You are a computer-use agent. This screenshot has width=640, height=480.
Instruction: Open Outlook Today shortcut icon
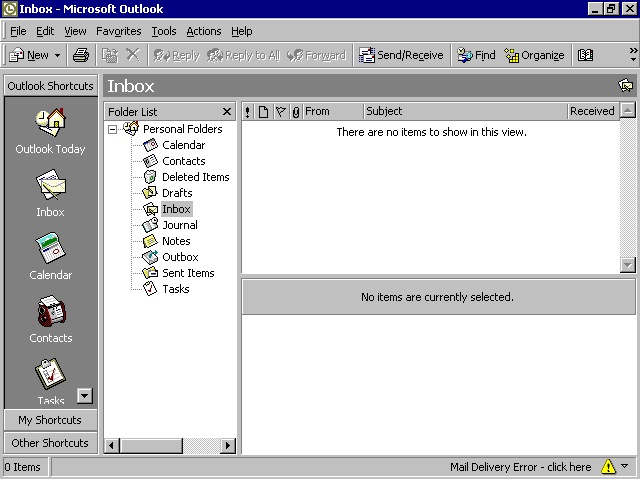point(50,122)
